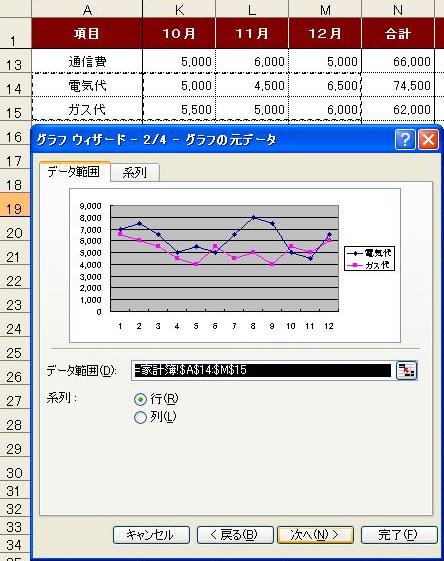Click cell showing 74,500 in 合計 column
The height and width of the screenshot is (561, 444).
point(398,85)
